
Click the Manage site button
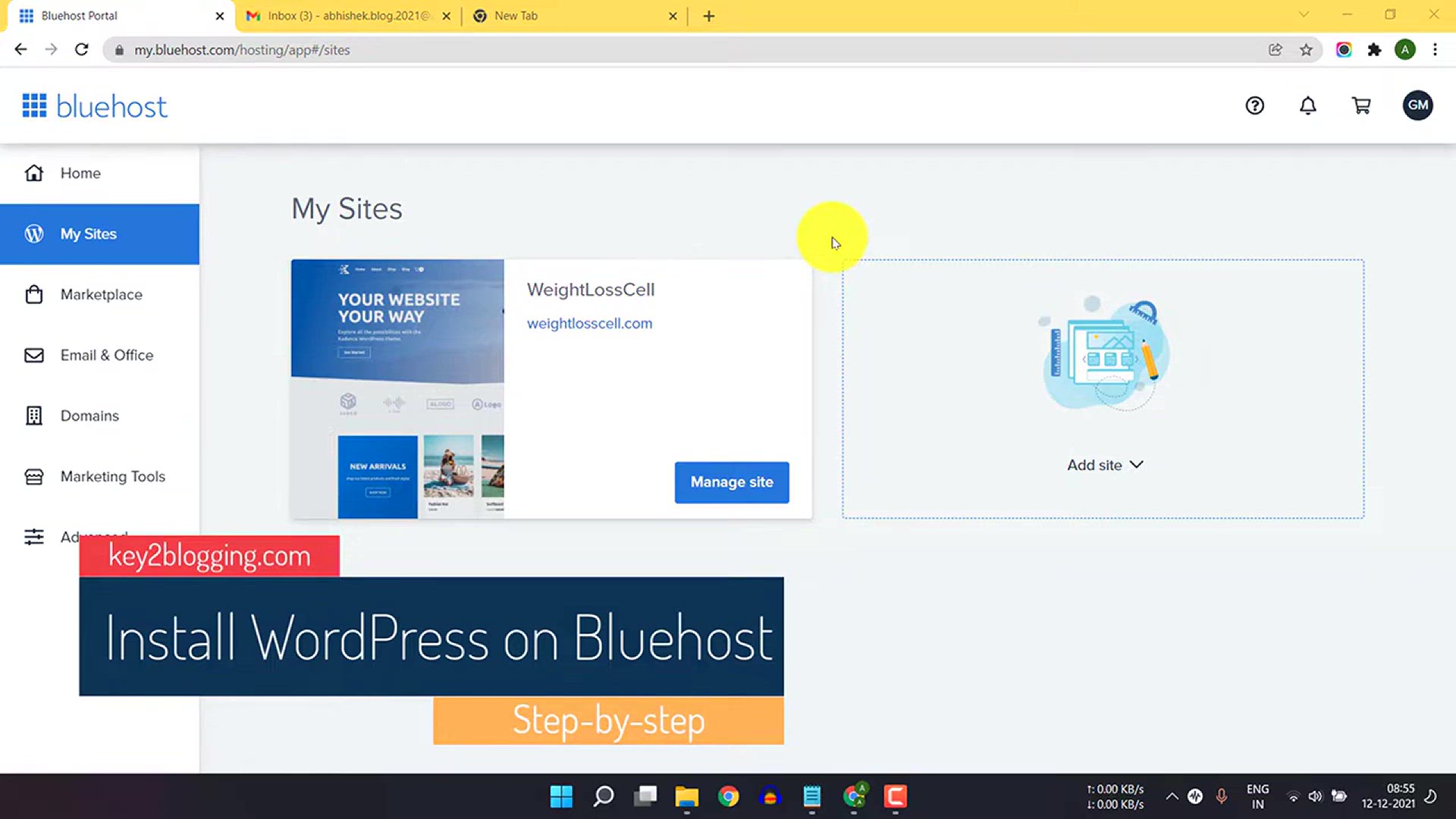732,482
